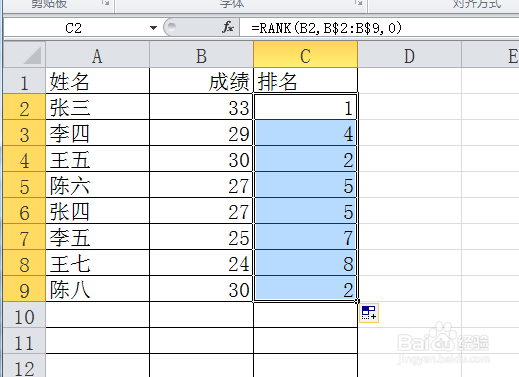Select column C header

click(305, 55)
